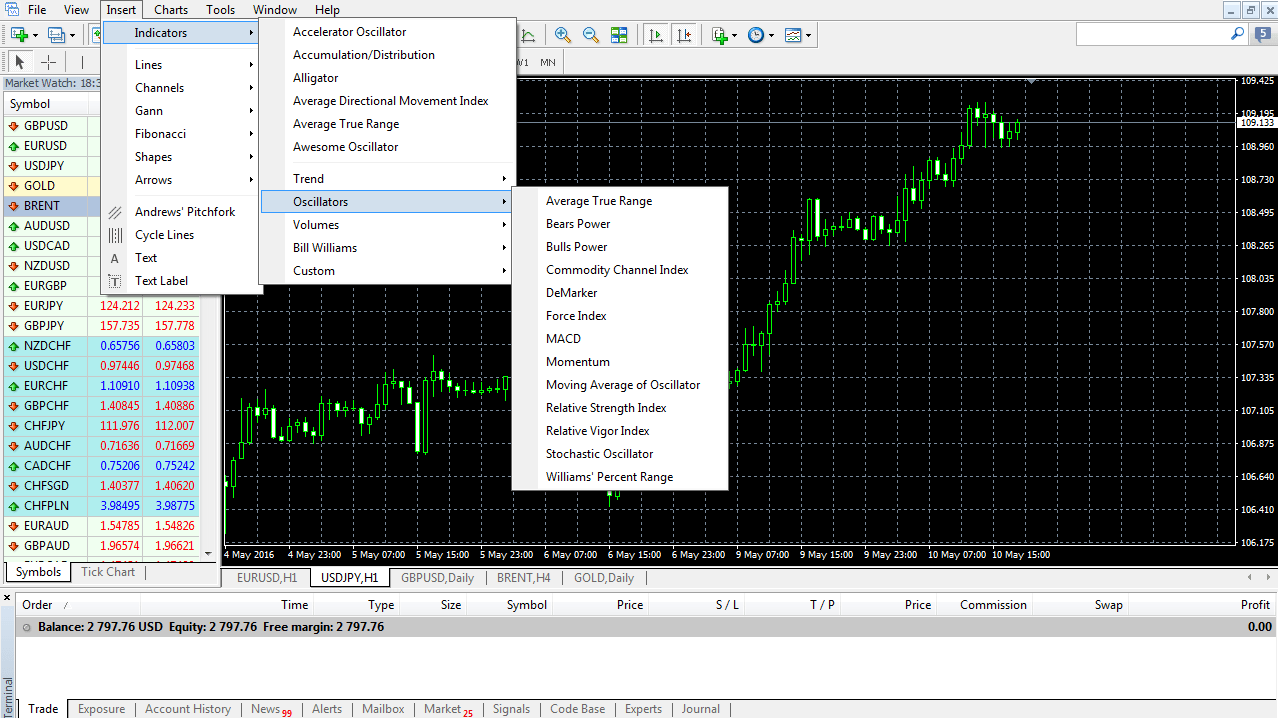1278x718 pixels.
Task: Click the search input field
Action: tap(1153, 34)
